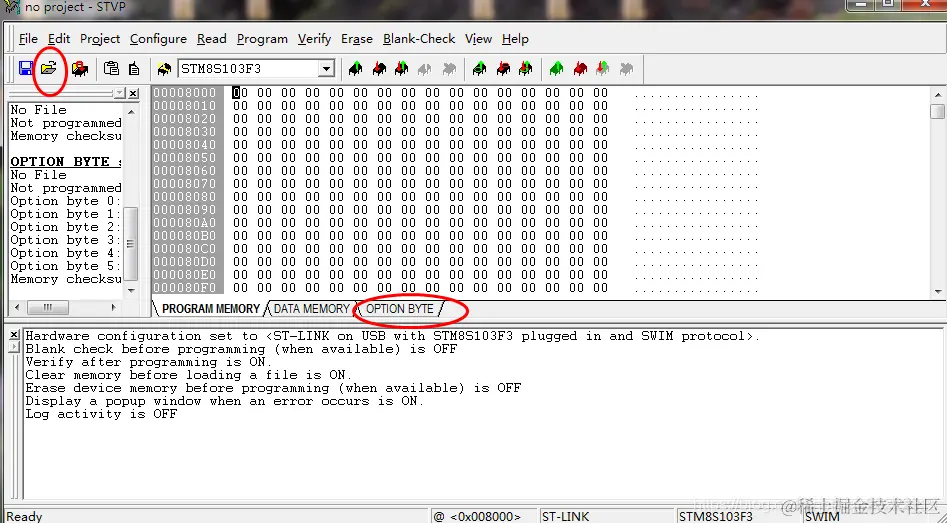Screen dimensions: 947x523
Task: Click address row 000080F0
Action: click(185, 287)
